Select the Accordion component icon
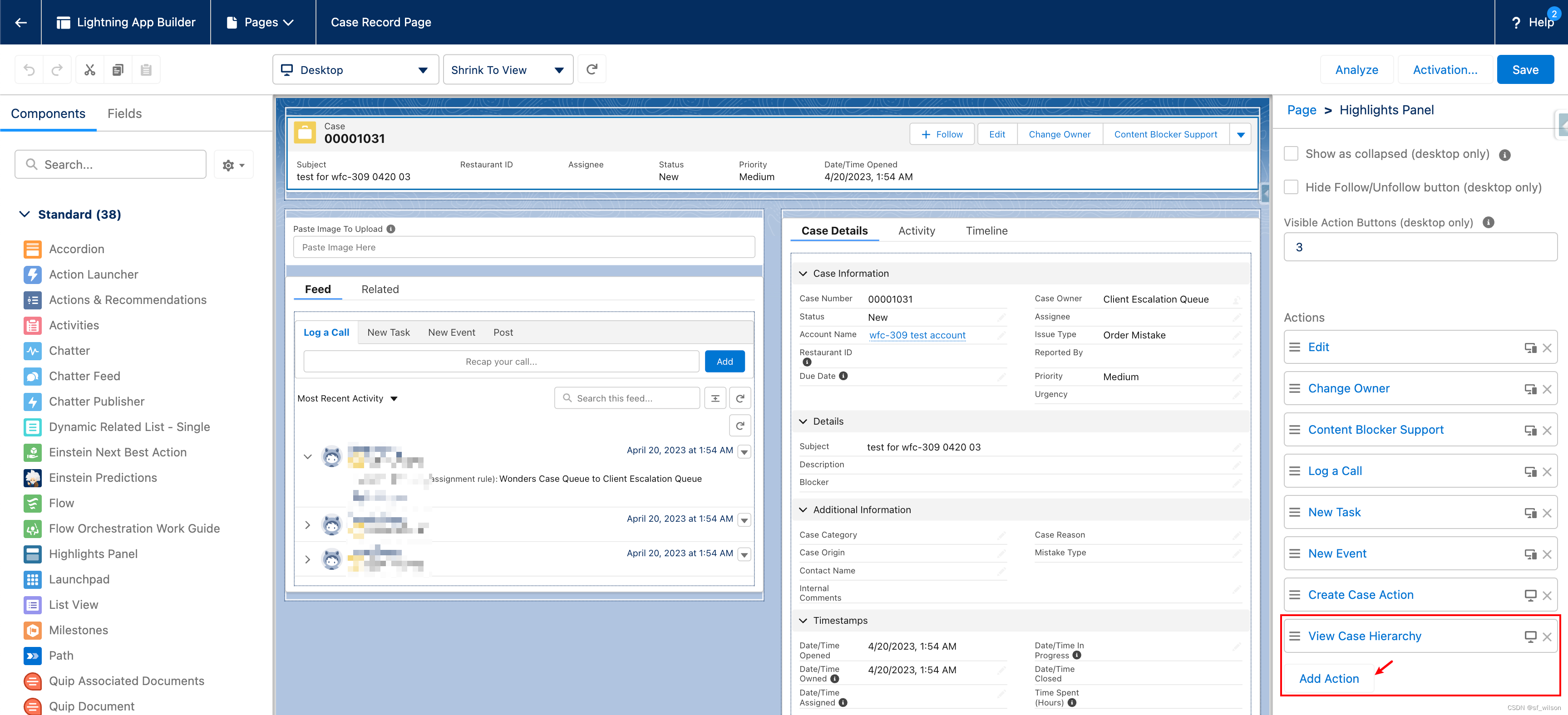The image size is (1568, 715). (x=33, y=249)
